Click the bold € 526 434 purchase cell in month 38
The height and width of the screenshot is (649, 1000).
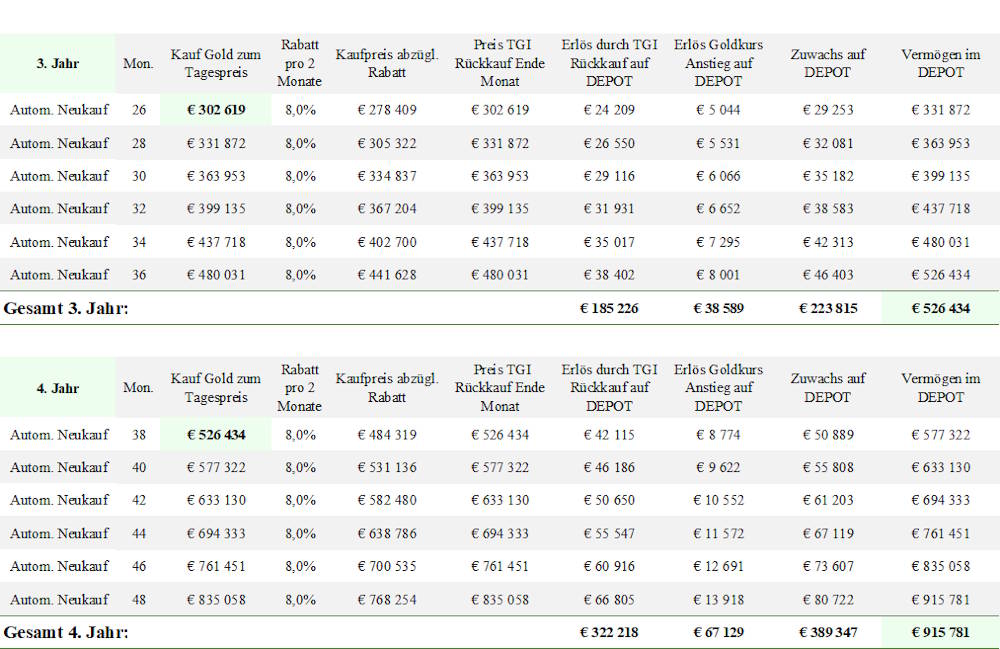point(216,435)
